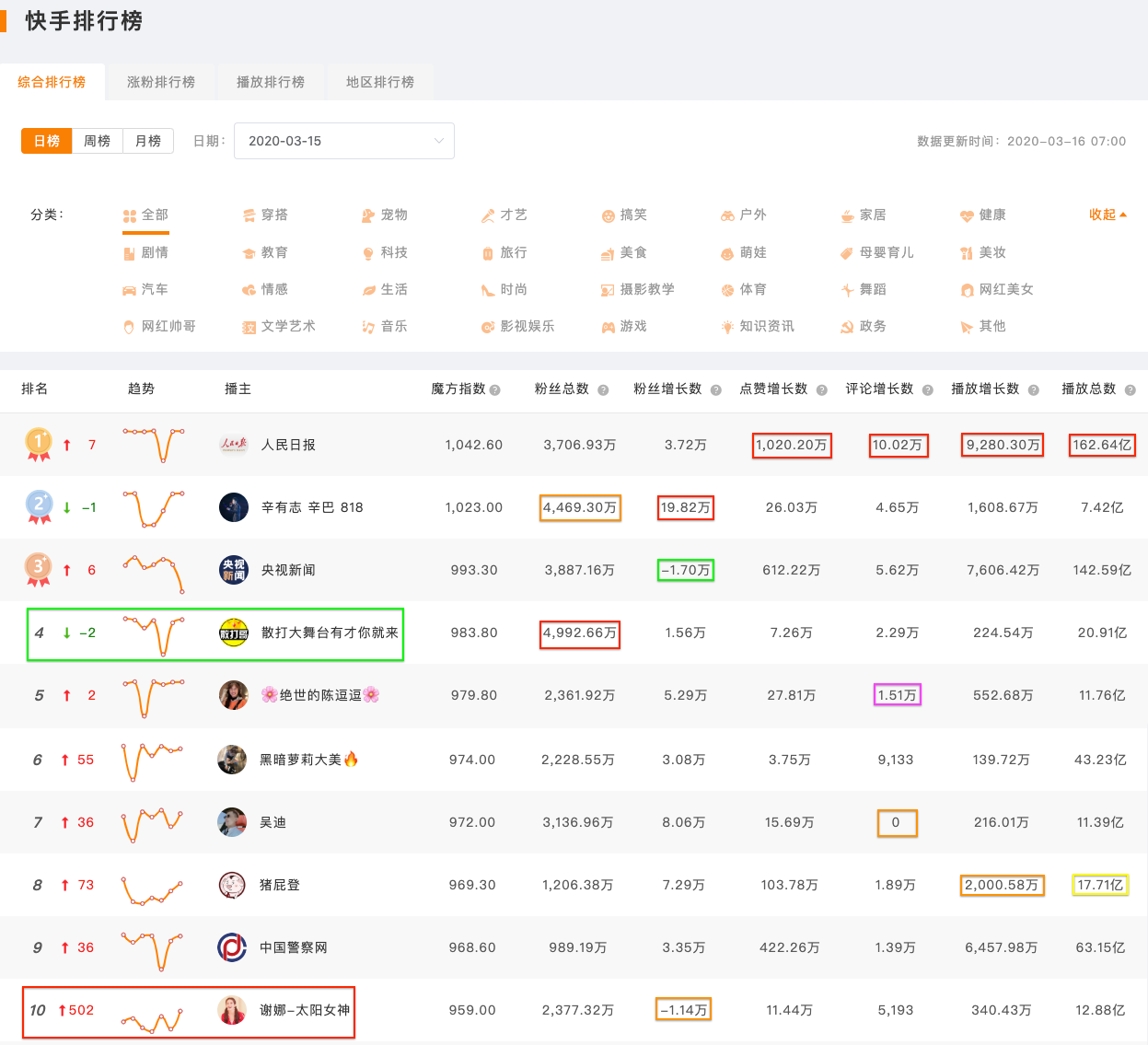Screen dimensions: 1148x1045
Task: Open the 地区排行榜 tab
Action: pos(380,82)
